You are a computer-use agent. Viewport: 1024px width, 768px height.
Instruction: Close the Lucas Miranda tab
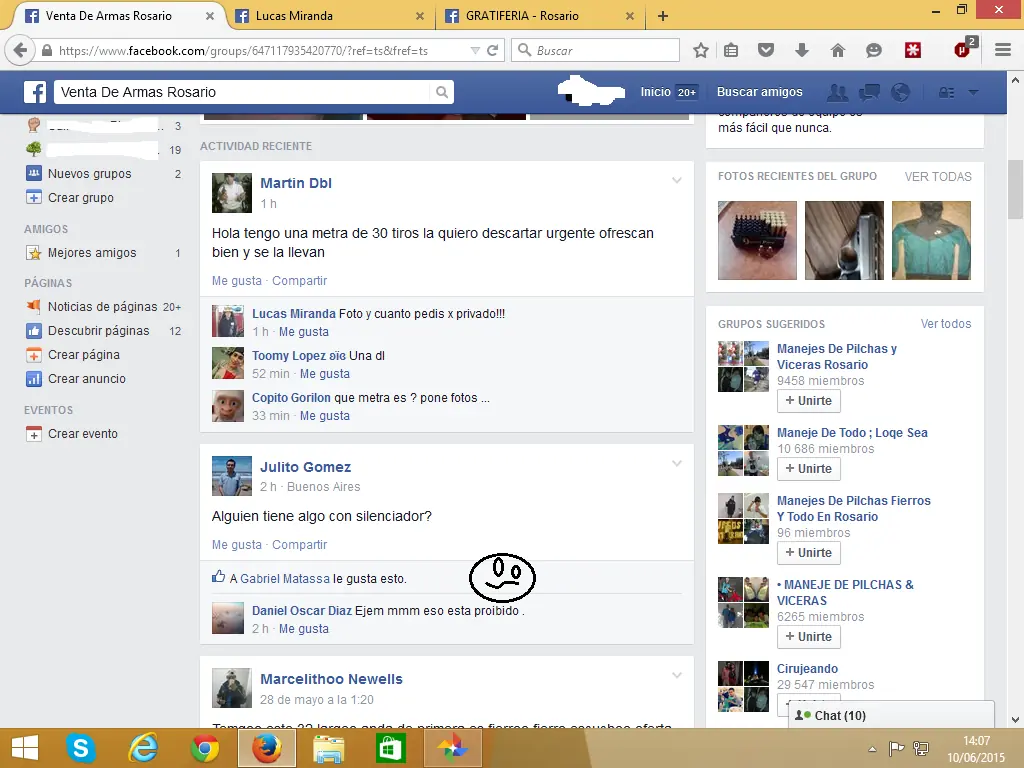[420, 16]
